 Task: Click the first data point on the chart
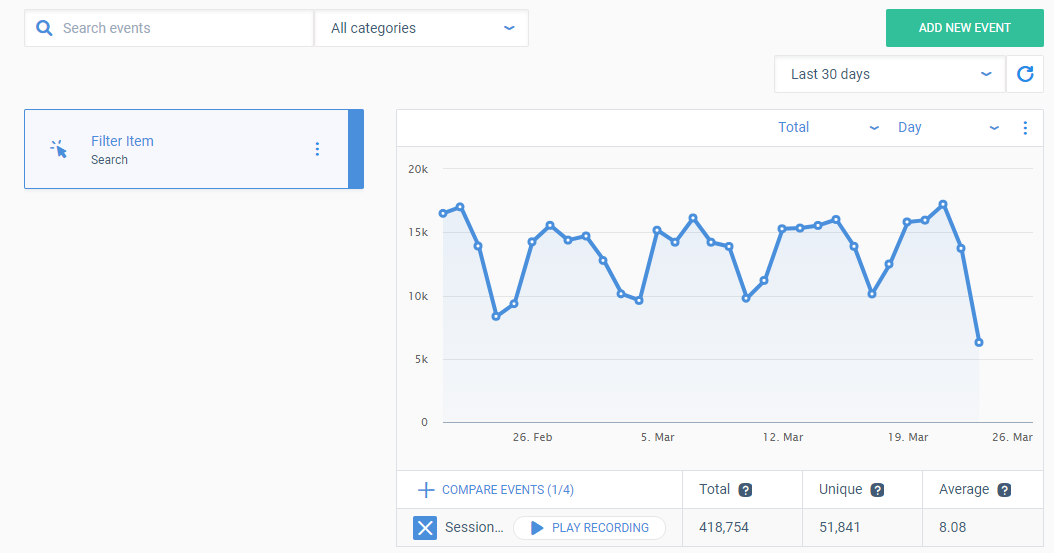click(x=442, y=214)
